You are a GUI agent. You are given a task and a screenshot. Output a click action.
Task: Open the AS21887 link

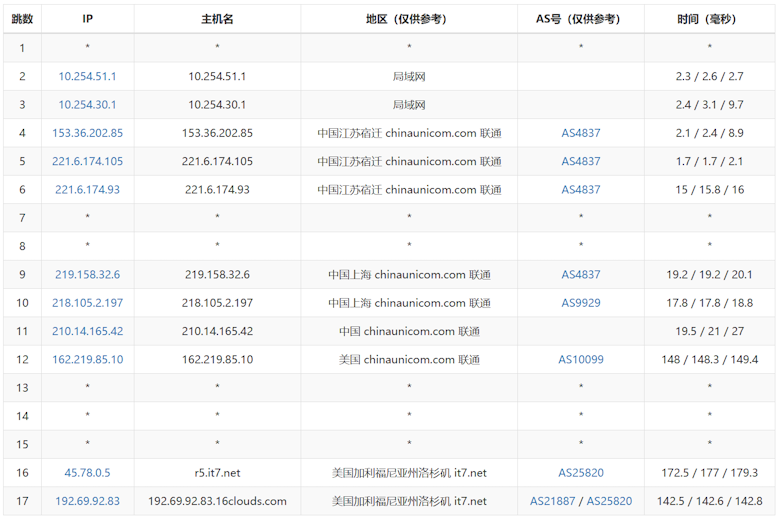(x=552, y=501)
